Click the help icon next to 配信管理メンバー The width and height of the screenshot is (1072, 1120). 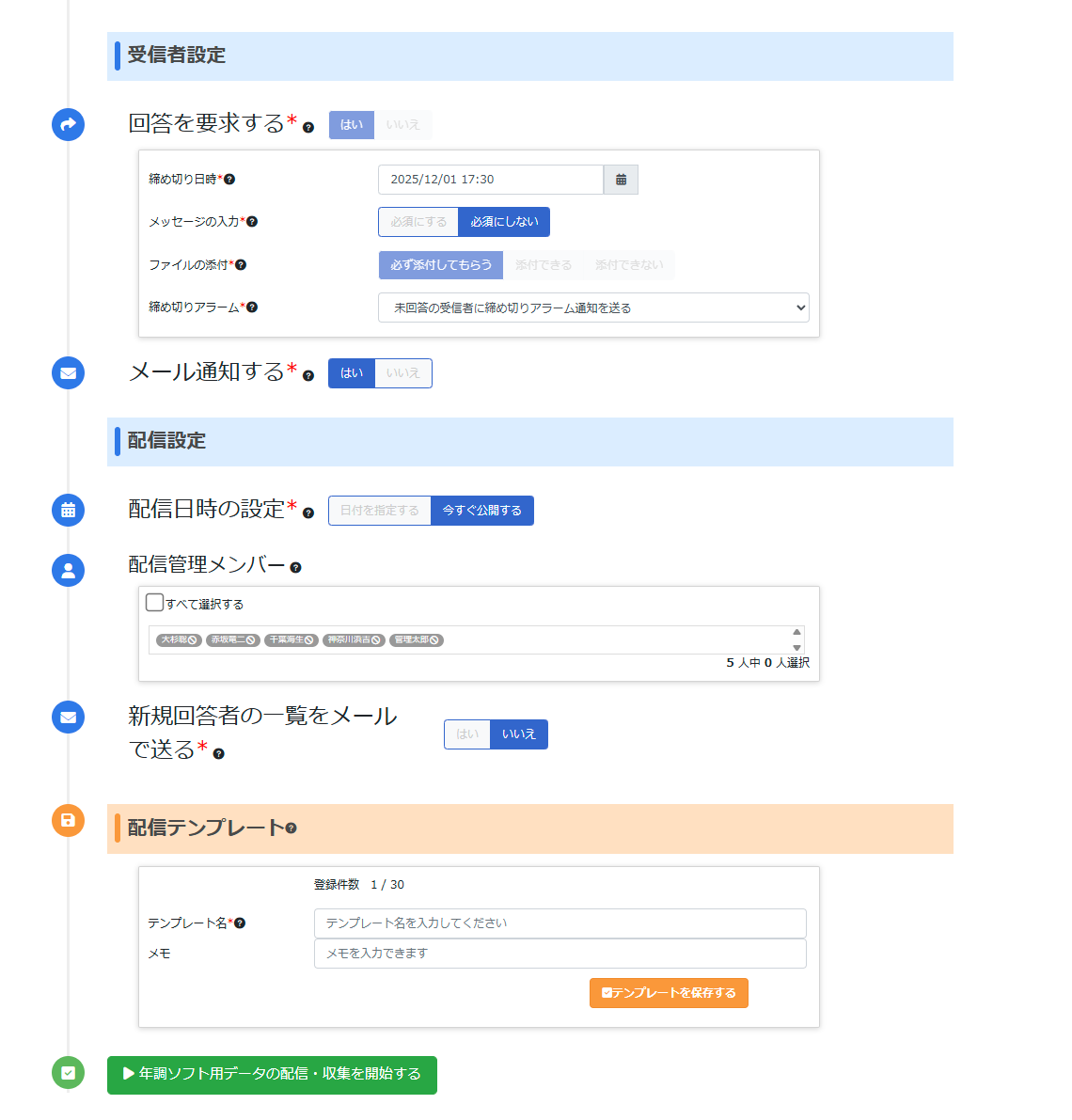[295, 568]
